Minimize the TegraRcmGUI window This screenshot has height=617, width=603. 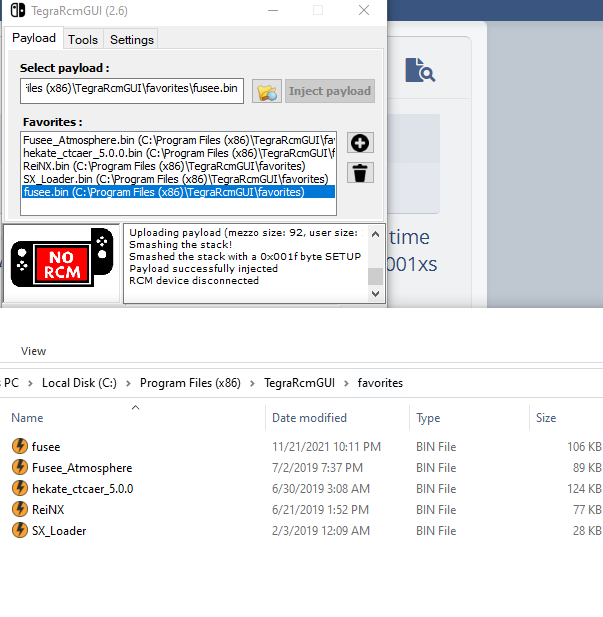coord(273,10)
